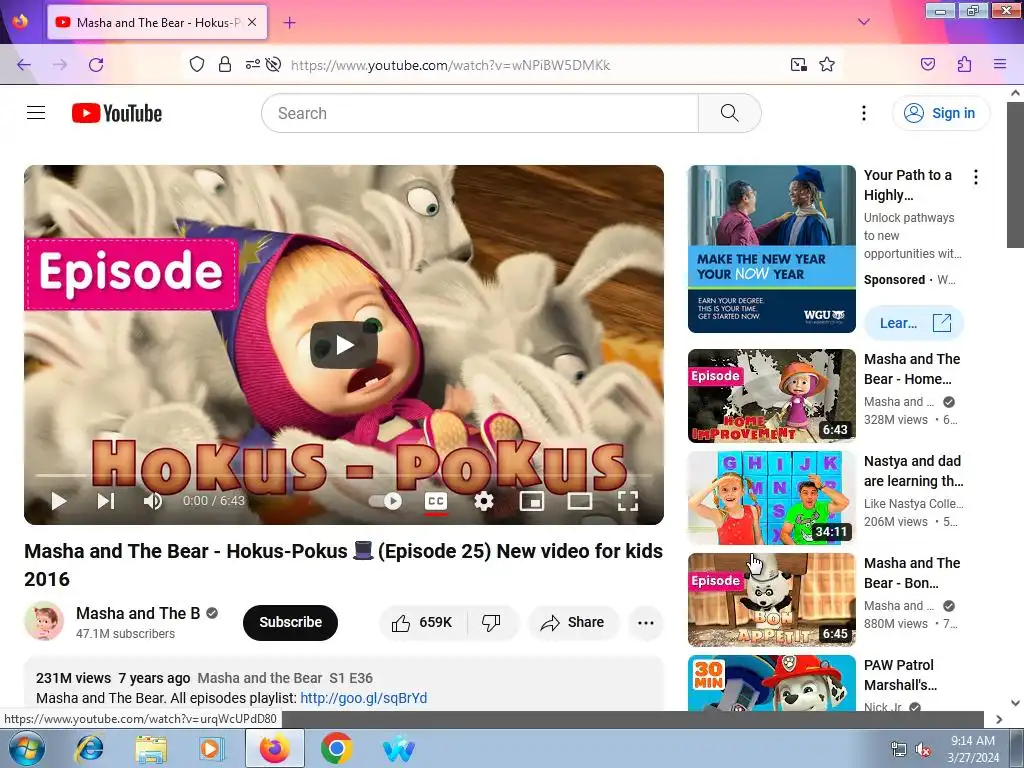The width and height of the screenshot is (1024, 768).
Task: Like the video (659K)
Action: point(423,622)
